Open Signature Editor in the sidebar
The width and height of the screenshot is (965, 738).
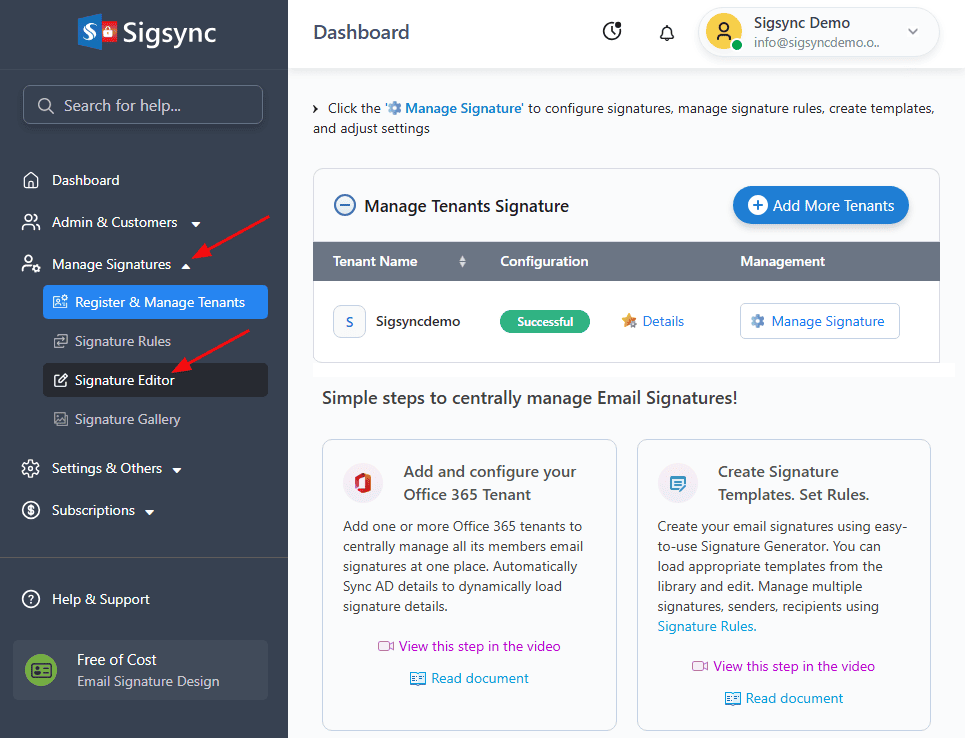click(125, 380)
